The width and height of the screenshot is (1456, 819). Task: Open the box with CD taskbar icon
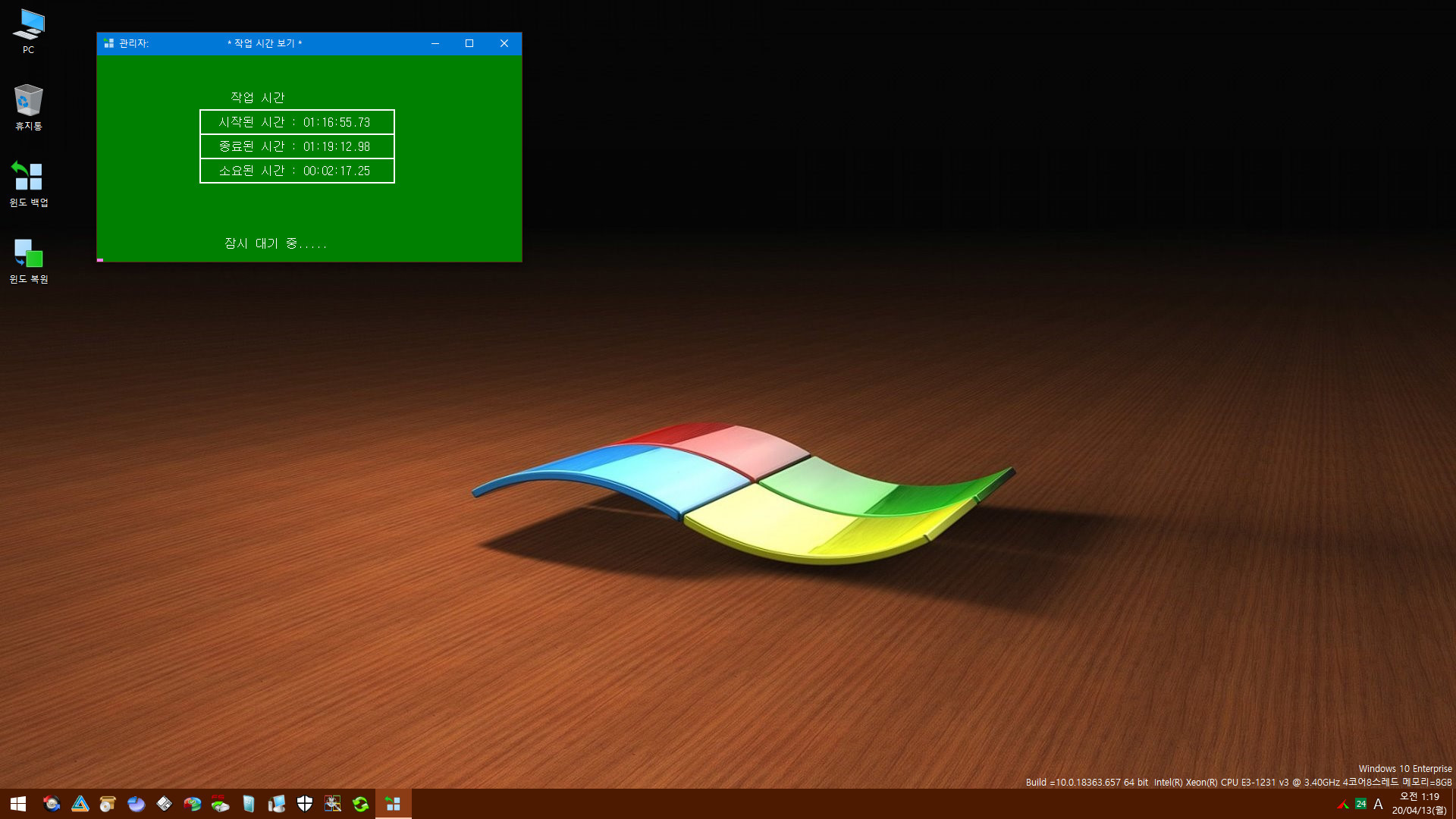pyautogui.click(x=108, y=804)
